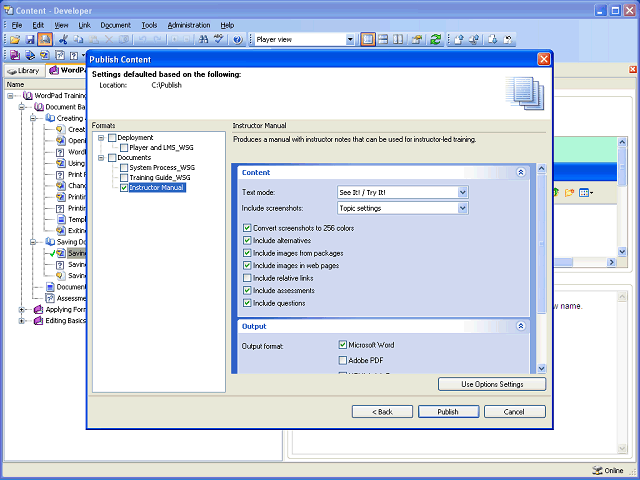
Task: Expand the Applying Form tree node
Action: [22, 310]
